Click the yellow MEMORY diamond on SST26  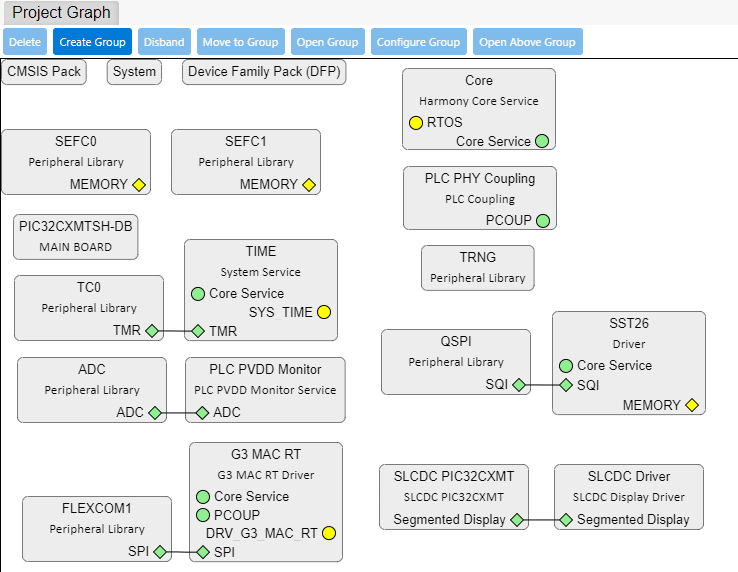[x=692, y=406]
